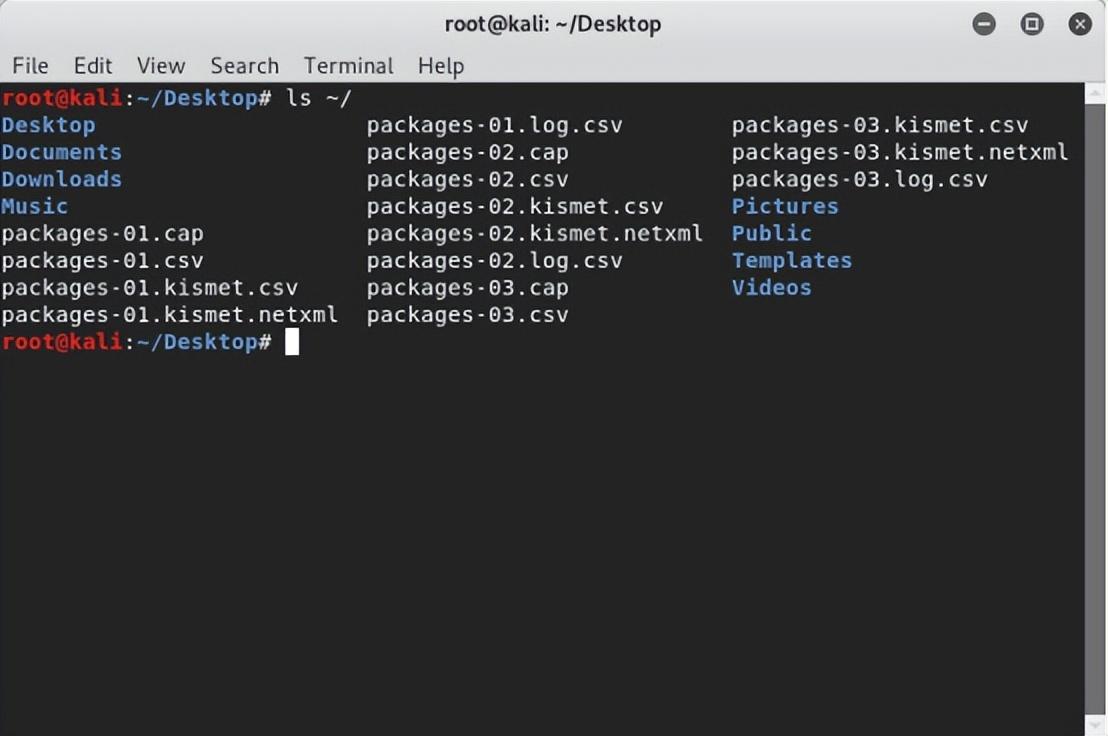Close the root@kali terminal window
The height and width of the screenshot is (736, 1108).
click(x=1080, y=24)
